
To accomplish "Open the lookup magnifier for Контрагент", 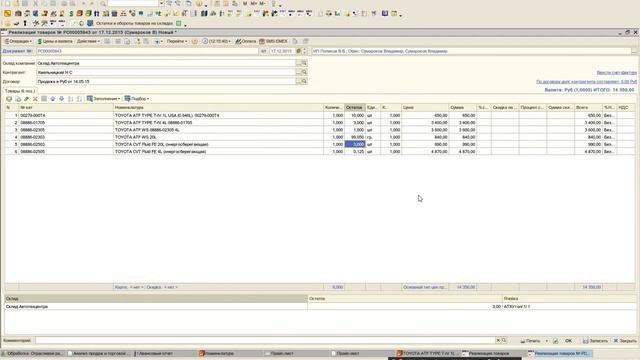I will click(304, 72).
